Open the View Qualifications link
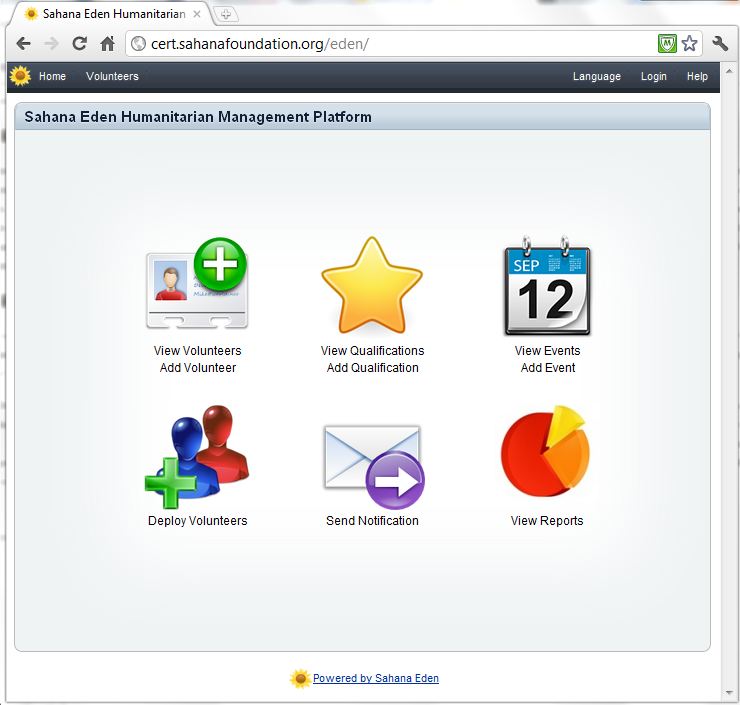The image size is (740, 705). coord(372,351)
